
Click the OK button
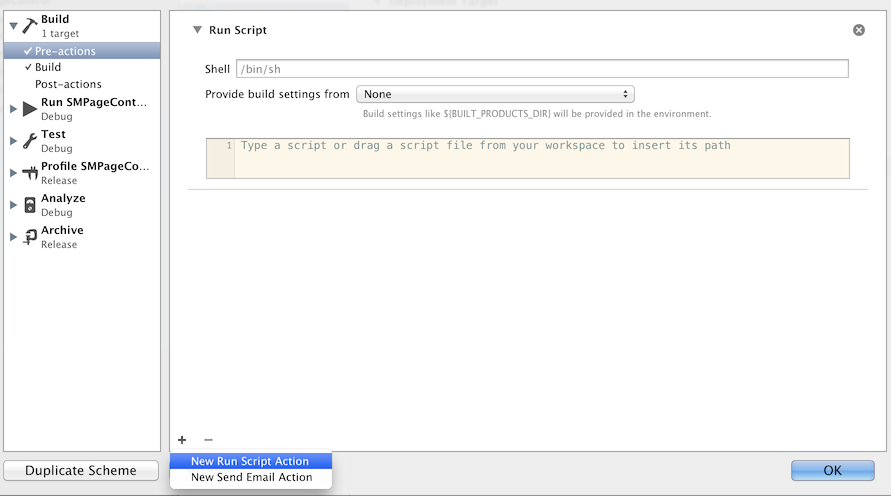832,470
